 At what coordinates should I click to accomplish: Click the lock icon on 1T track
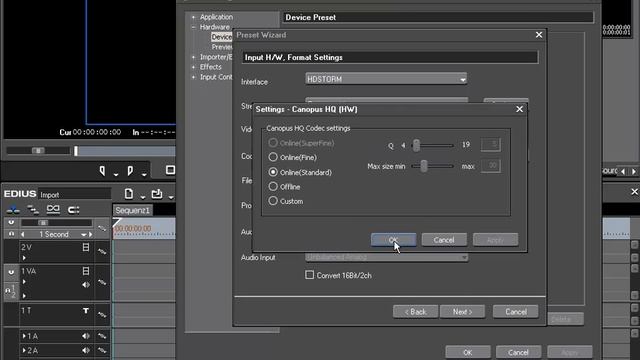102,314
